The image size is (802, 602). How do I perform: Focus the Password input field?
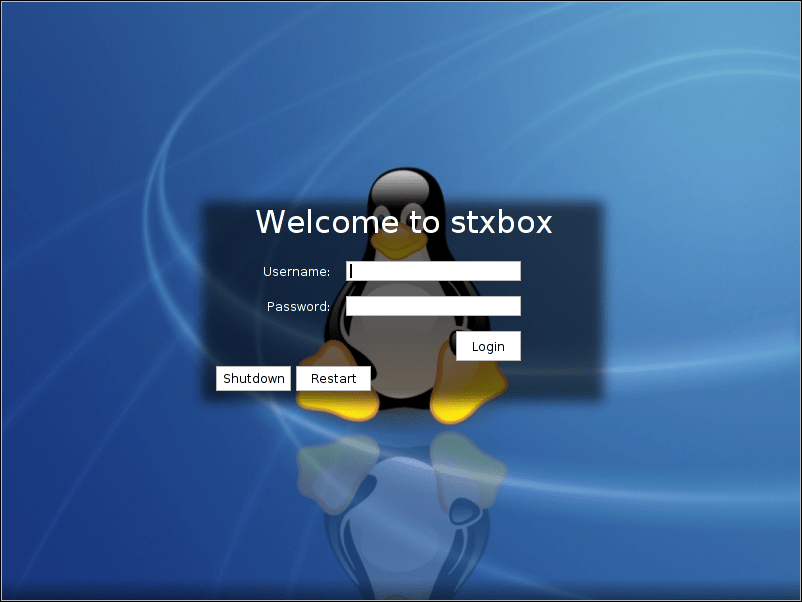click(433, 306)
